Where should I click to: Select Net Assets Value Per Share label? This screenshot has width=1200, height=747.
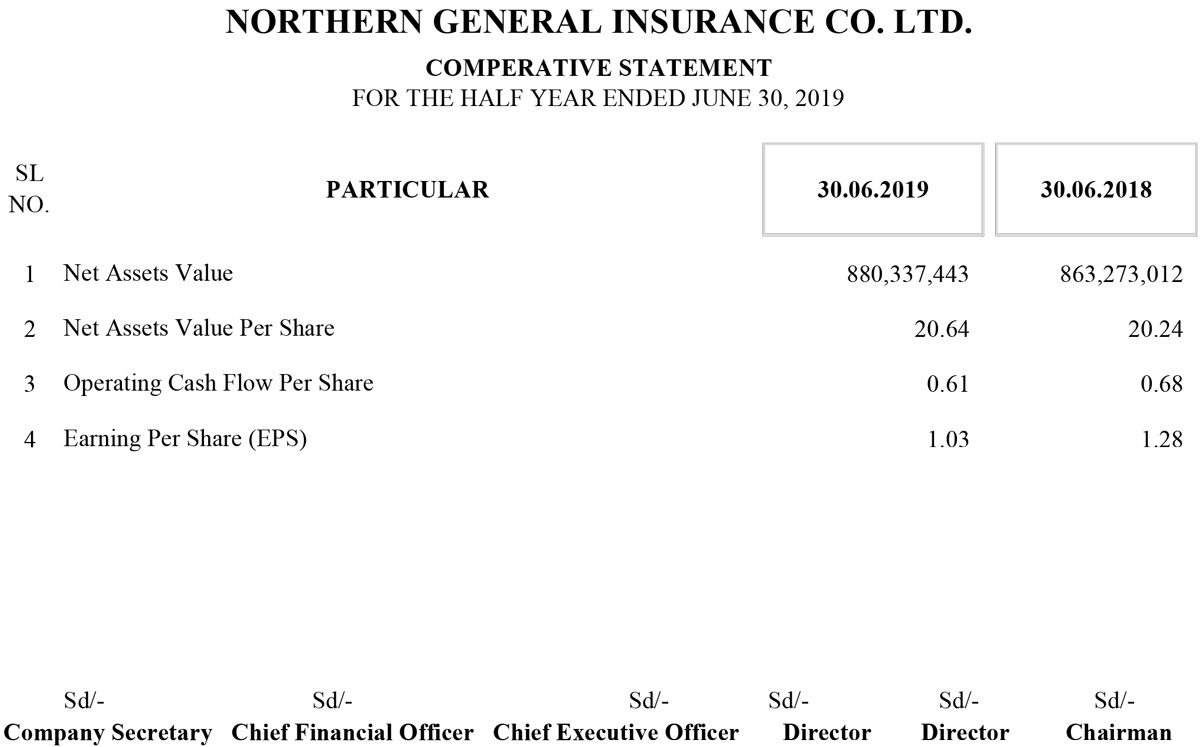click(198, 328)
